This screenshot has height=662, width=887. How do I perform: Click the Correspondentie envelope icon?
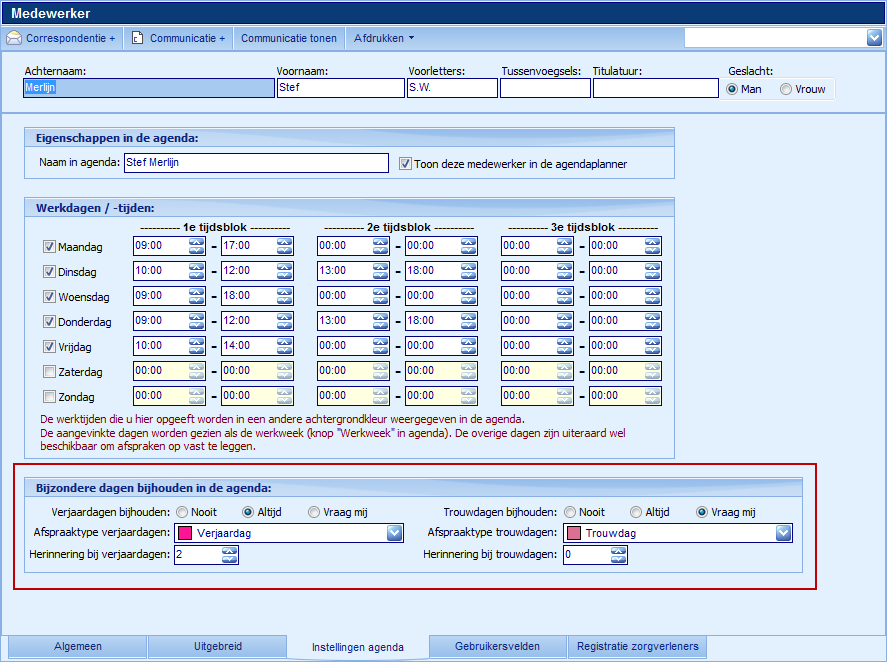(x=14, y=39)
